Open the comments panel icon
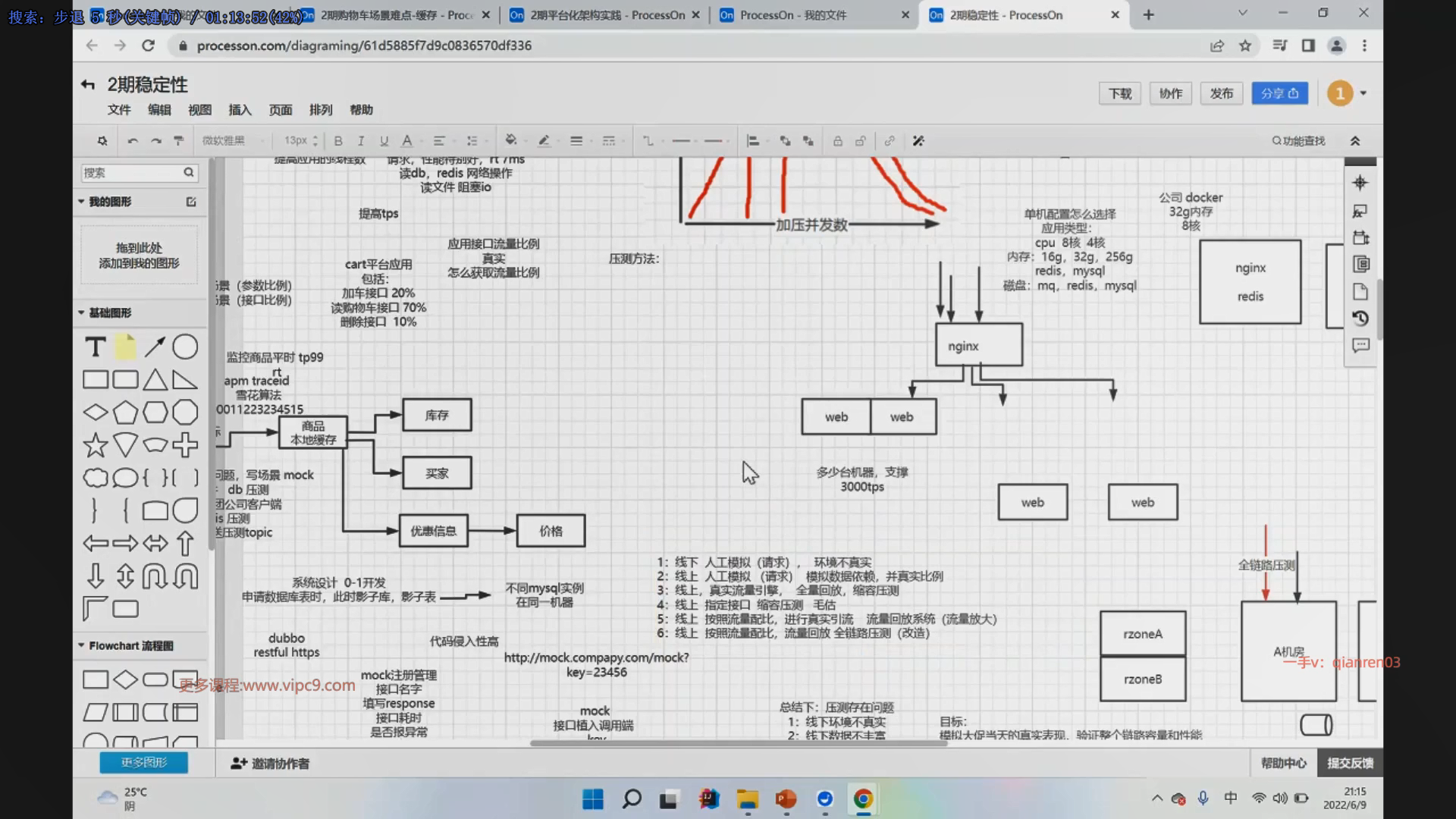This screenshot has height=819, width=1456. pos(1360,346)
